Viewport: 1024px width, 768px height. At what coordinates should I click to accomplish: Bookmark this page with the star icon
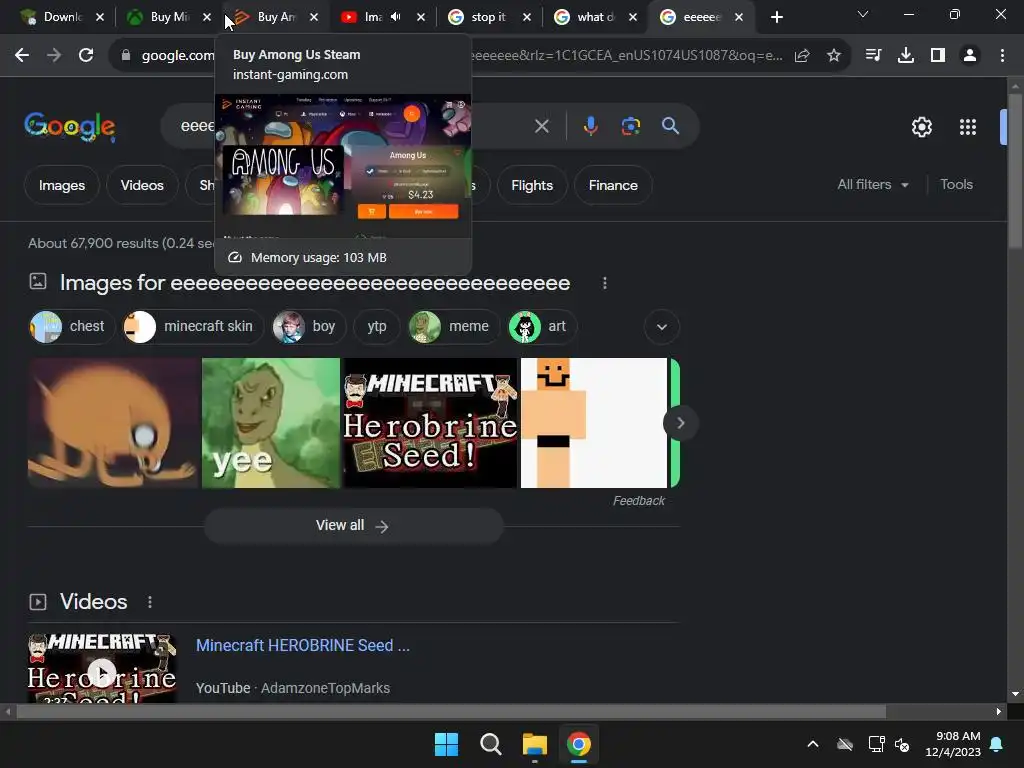tap(833, 56)
